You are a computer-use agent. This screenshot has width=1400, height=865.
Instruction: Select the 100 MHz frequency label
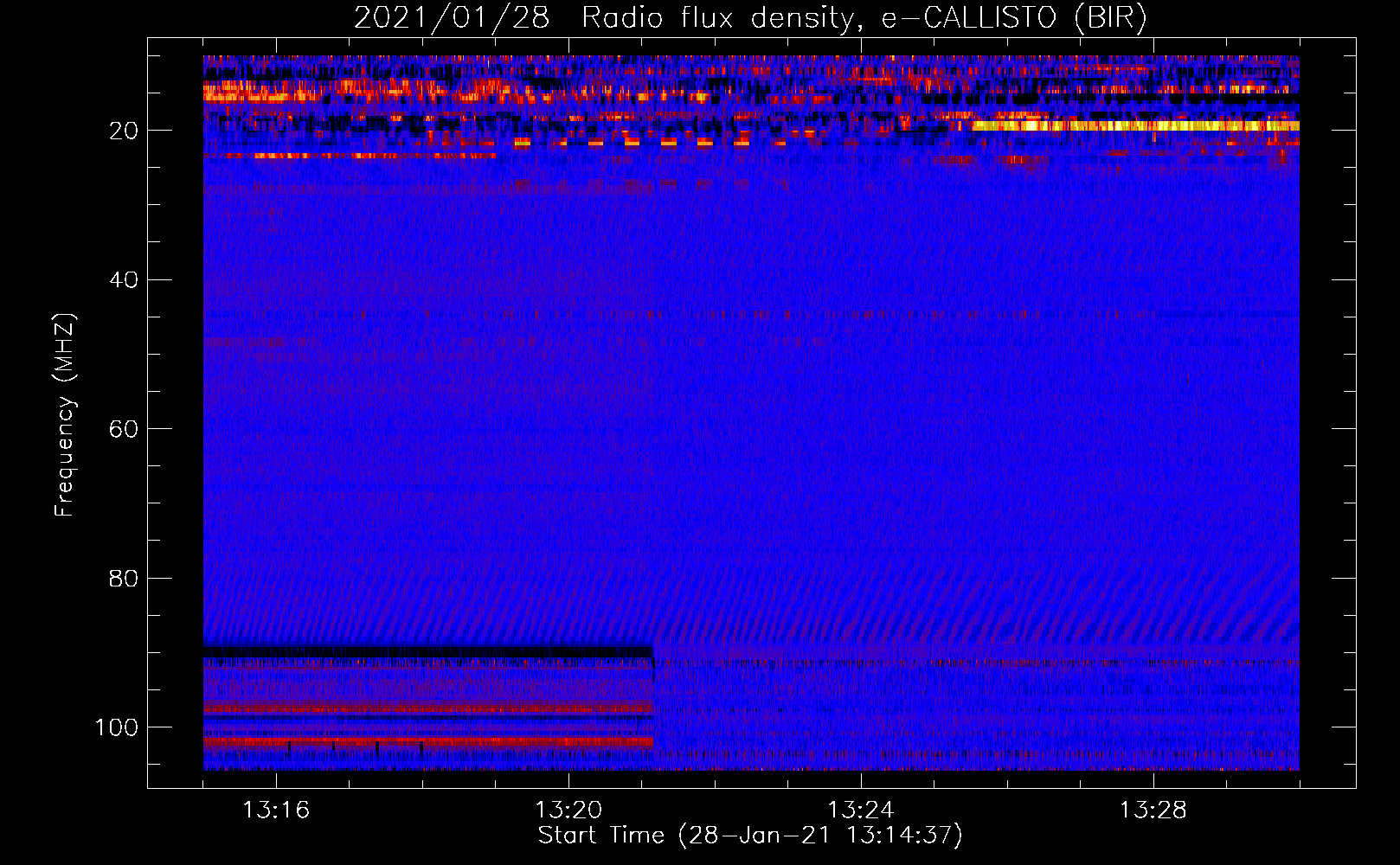click(117, 727)
